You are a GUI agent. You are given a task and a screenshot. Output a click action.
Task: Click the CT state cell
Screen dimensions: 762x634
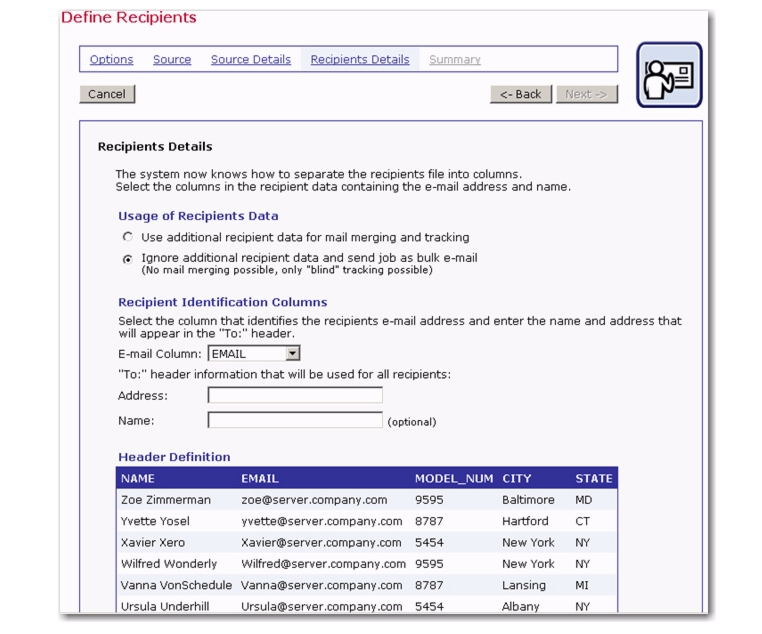[583, 521]
